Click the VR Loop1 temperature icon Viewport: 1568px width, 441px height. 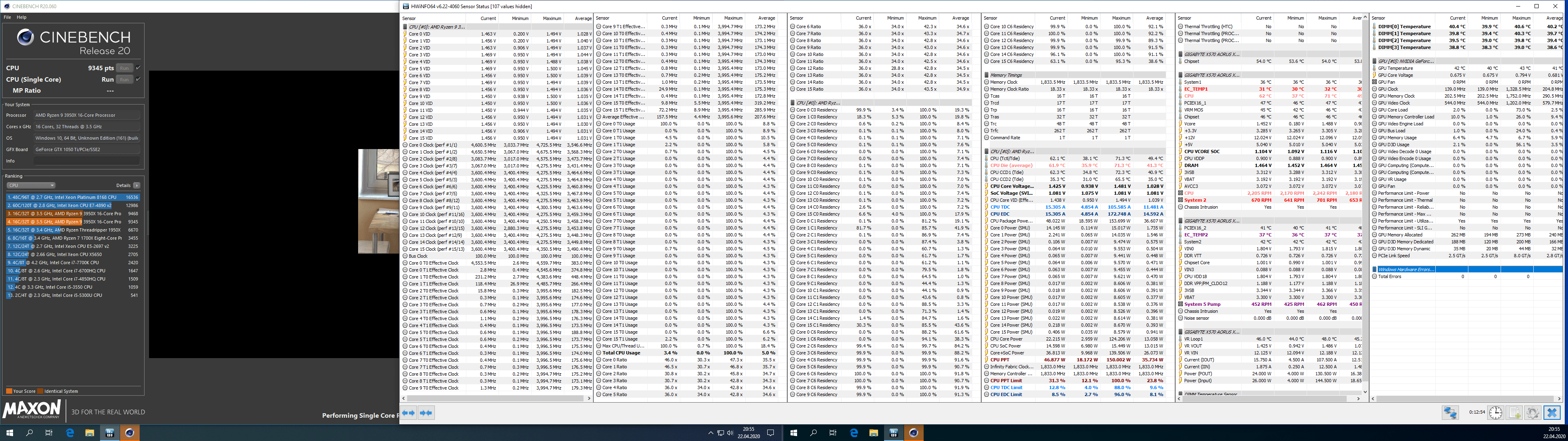[x=1181, y=339]
